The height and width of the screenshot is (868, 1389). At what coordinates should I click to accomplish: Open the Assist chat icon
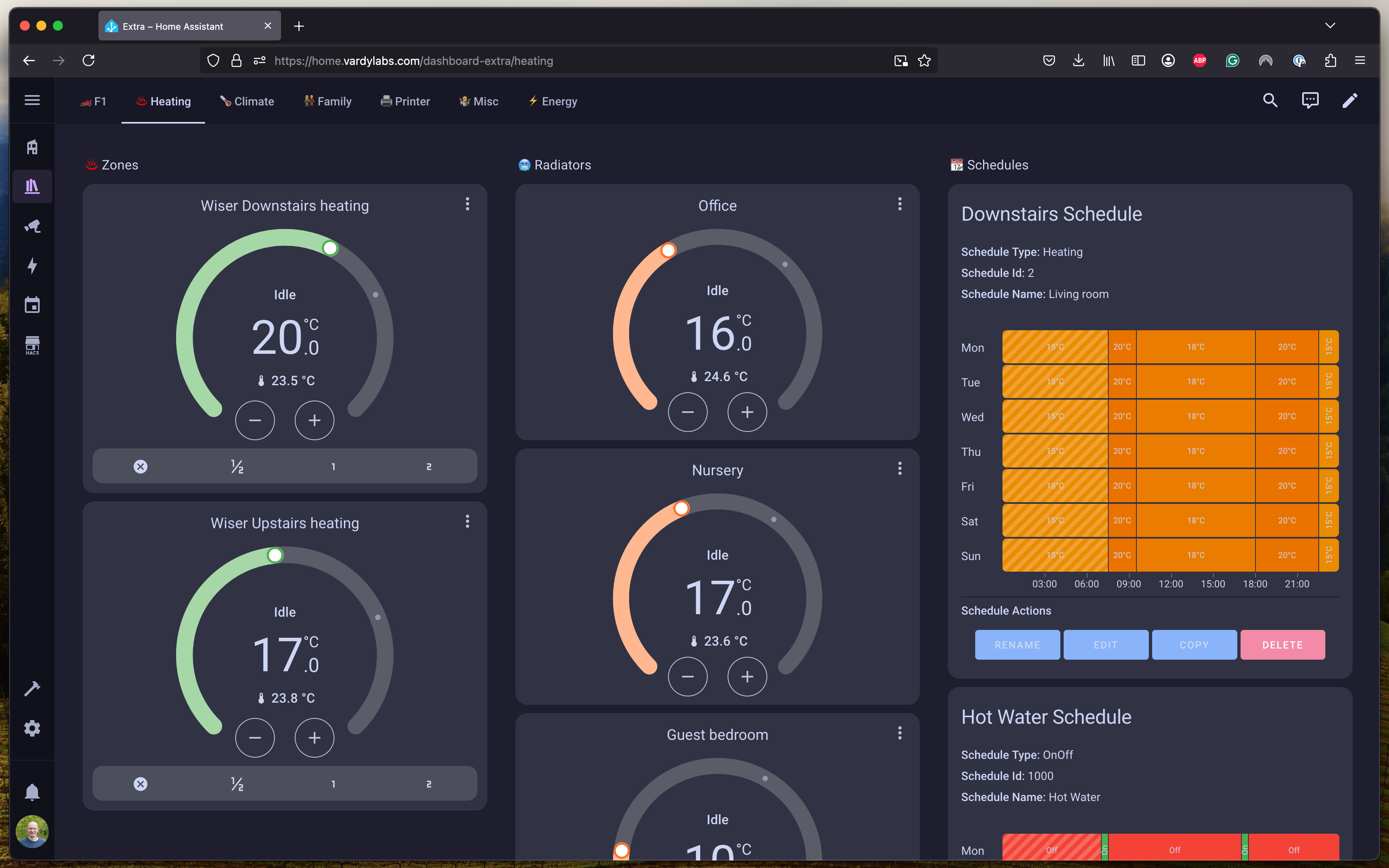click(1310, 100)
